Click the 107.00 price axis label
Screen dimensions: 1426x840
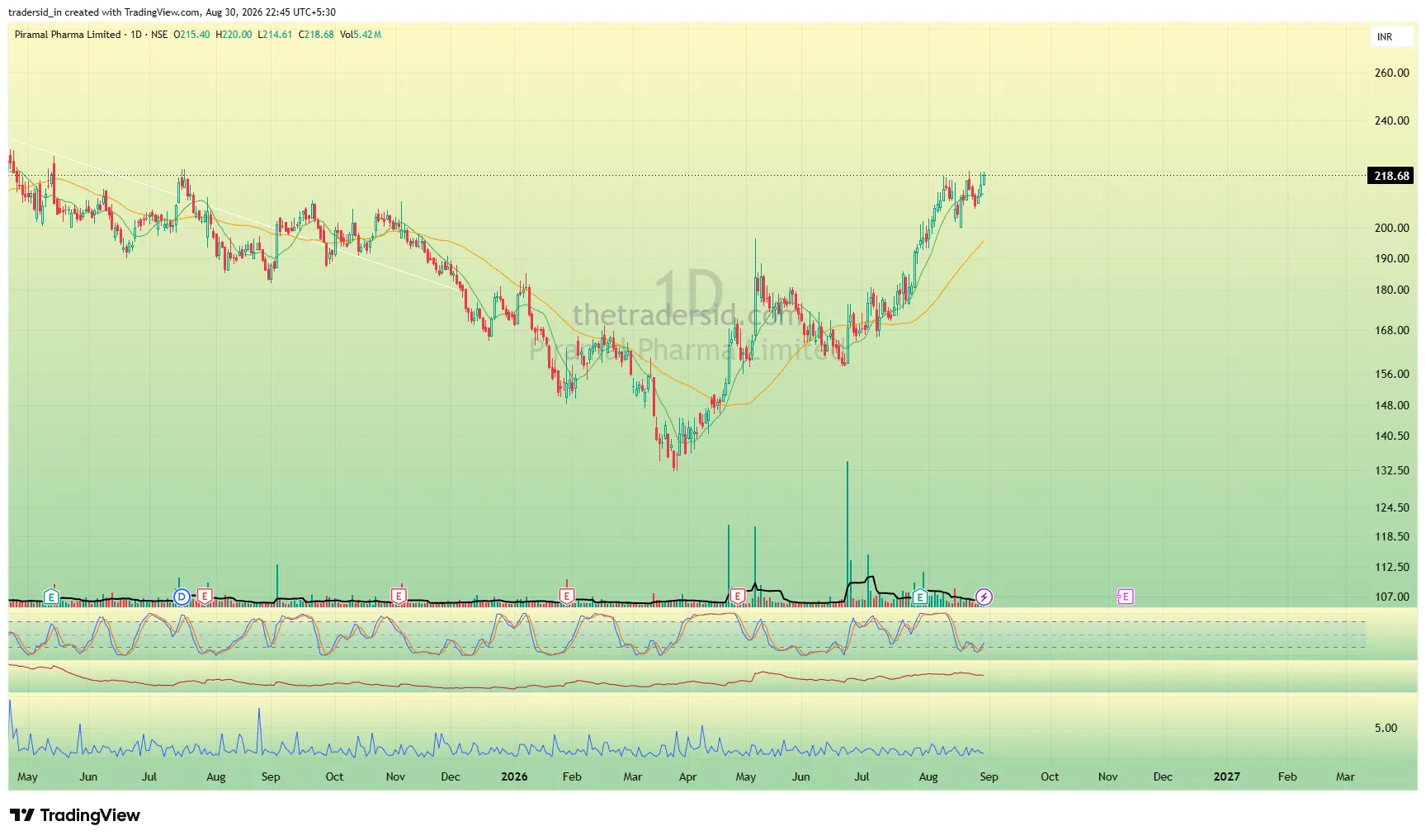click(1391, 597)
